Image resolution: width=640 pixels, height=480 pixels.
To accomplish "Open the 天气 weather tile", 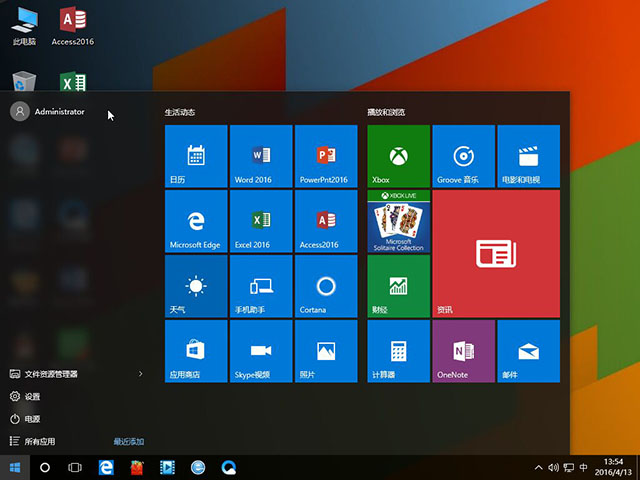I will 196,286.
